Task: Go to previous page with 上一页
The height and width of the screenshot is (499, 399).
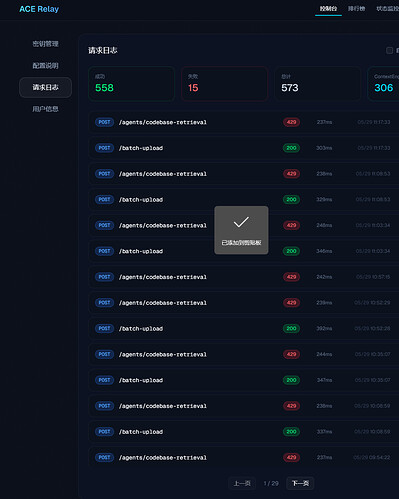Action: pyautogui.click(x=242, y=483)
